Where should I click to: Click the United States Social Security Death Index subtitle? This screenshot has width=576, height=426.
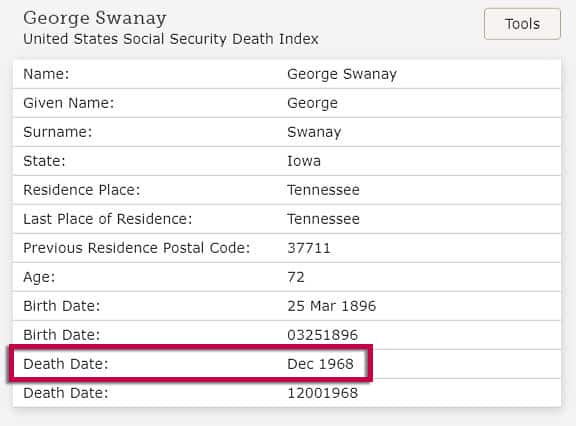171,39
